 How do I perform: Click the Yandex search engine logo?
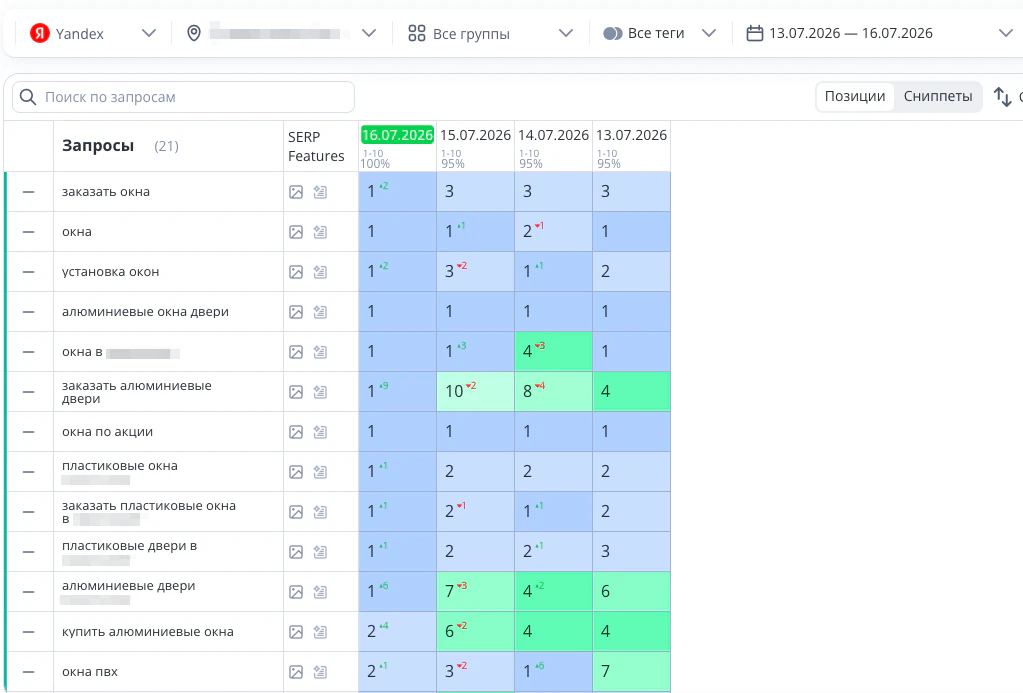pos(40,33)
